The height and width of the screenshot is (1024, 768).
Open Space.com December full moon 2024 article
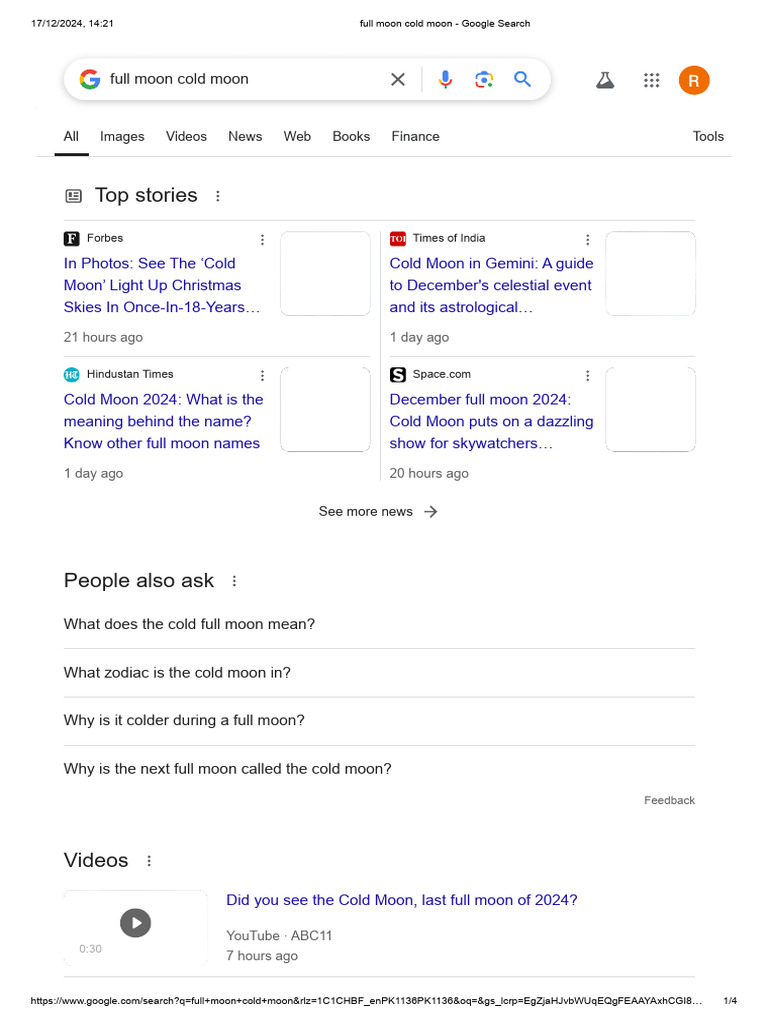(491, 421)
